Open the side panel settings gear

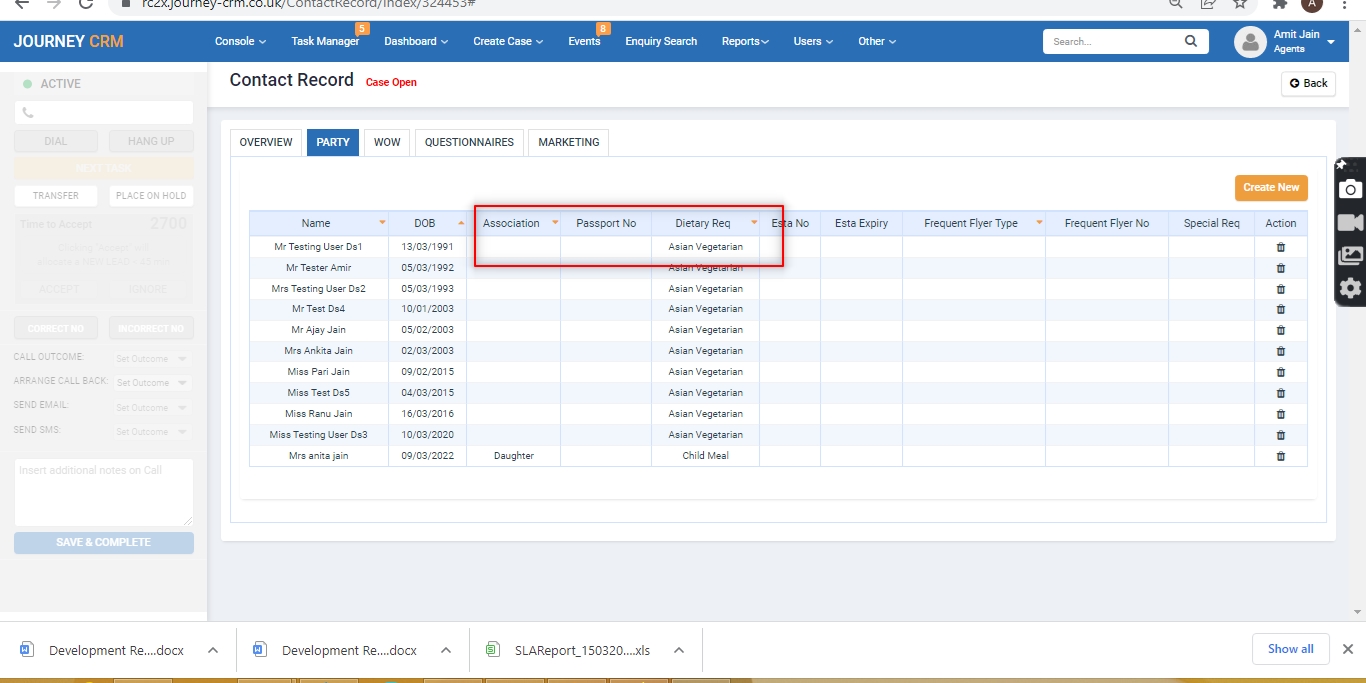pyautogui.click(x=1351, y=288)
